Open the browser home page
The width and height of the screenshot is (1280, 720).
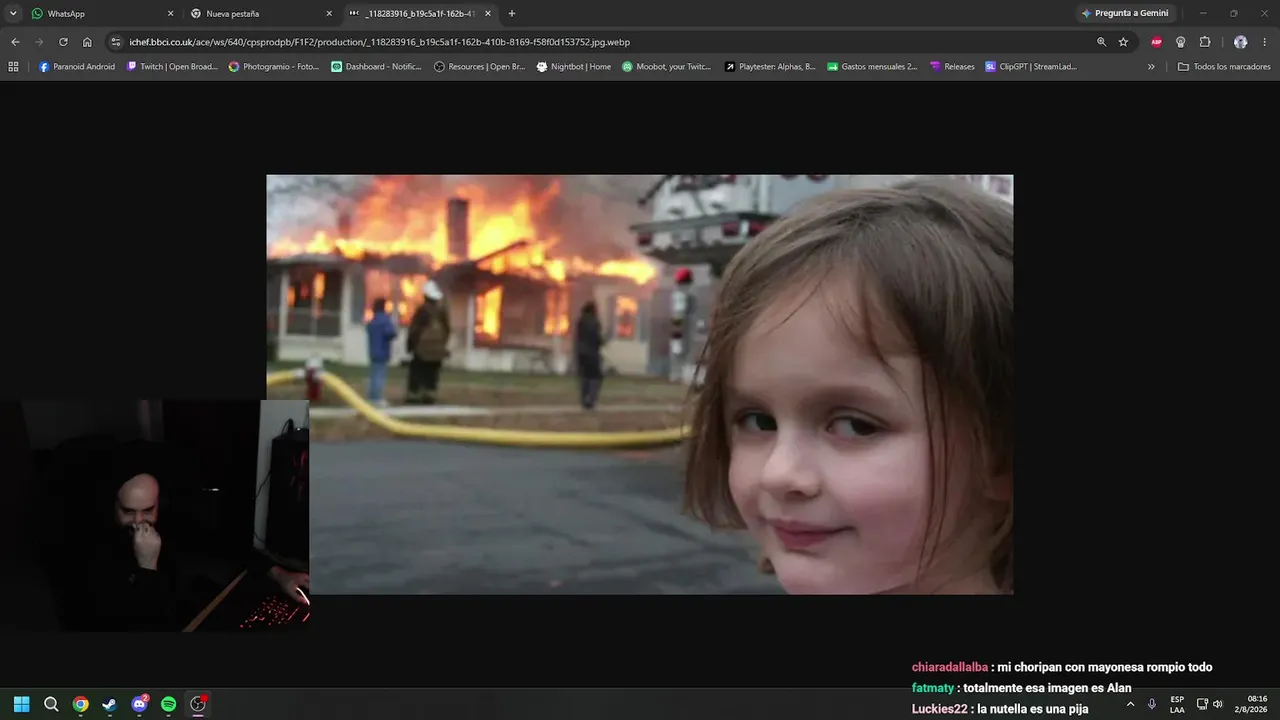click(x=87, y=42)
